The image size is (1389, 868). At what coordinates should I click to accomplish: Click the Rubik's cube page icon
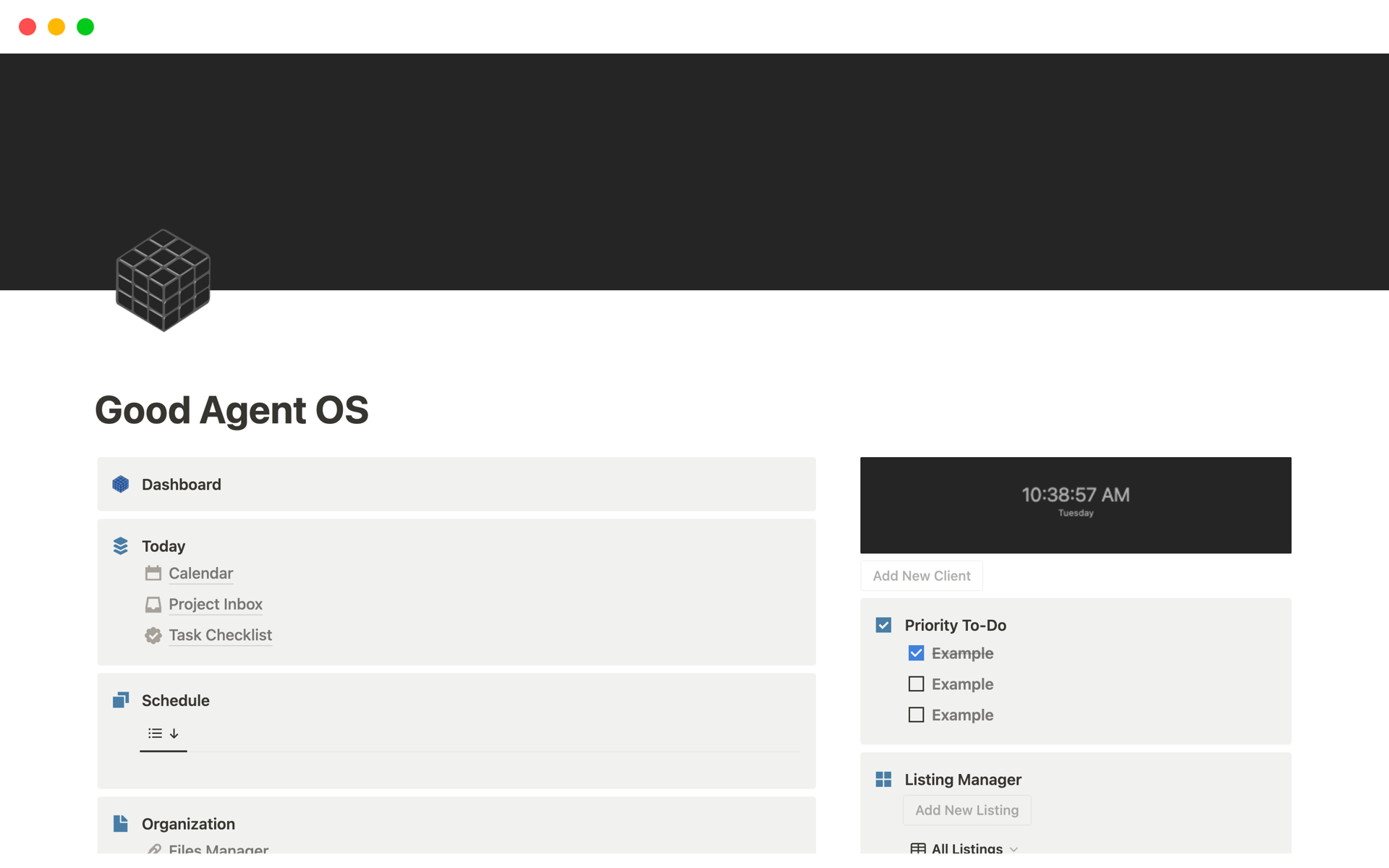coord(163,281)
